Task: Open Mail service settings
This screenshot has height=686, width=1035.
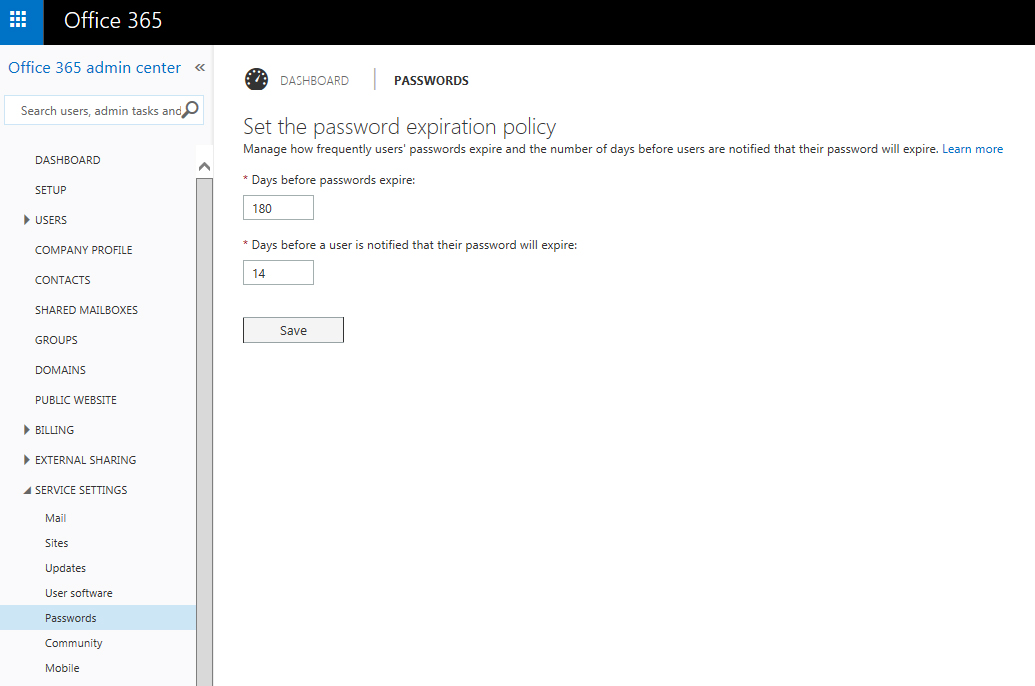Action: (x=55, y=517)
